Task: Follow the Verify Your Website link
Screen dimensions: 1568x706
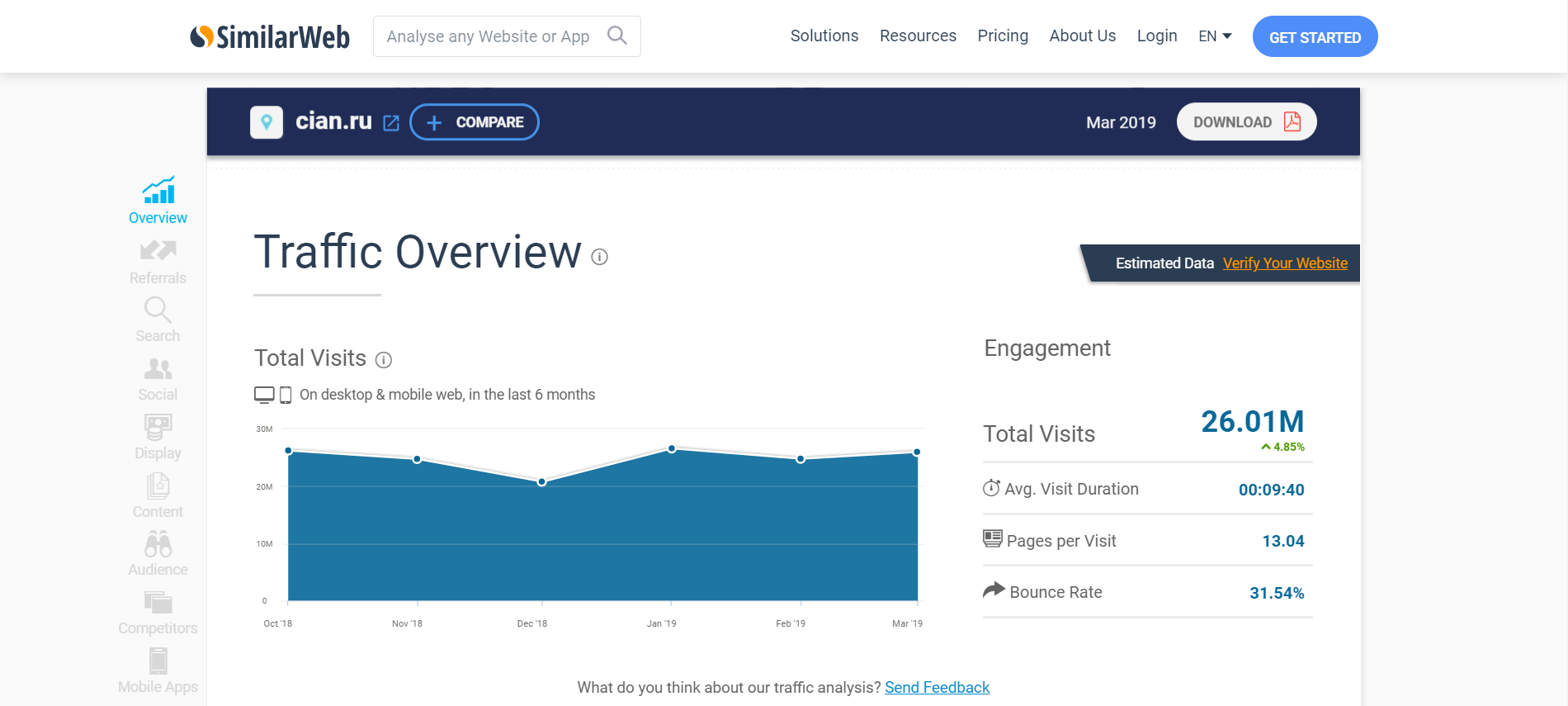Action: click(1285, 263)
